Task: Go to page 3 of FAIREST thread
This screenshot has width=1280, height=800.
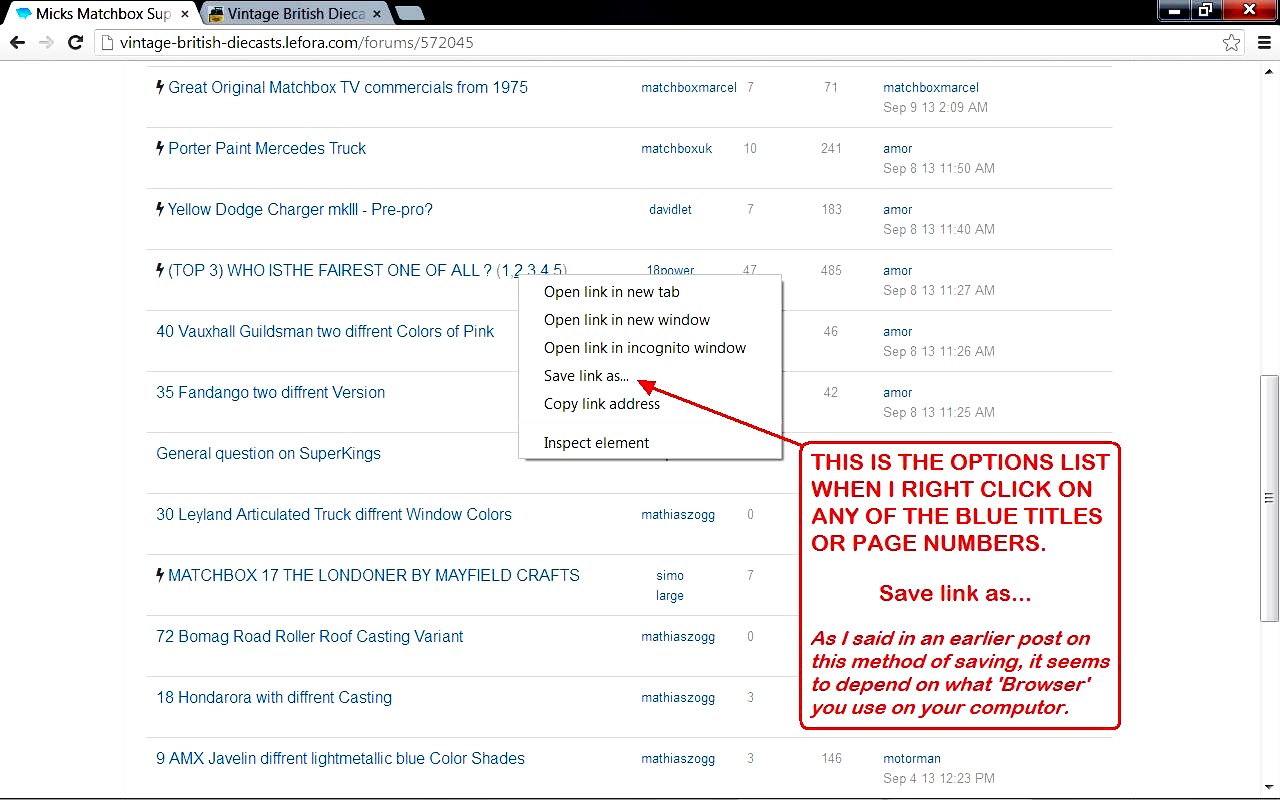Action: pos(531,271)
